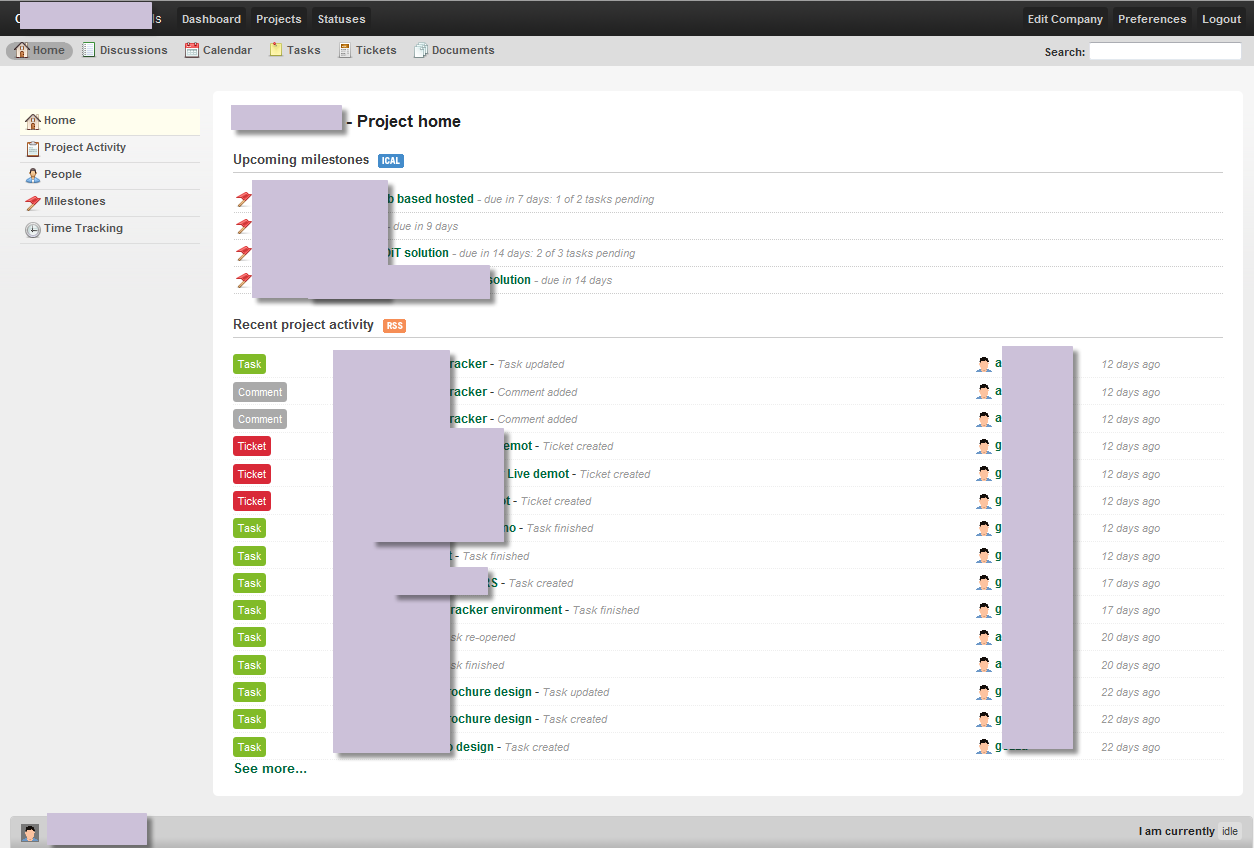Click the ICAL badge beside Upcoming milestones
The height and width of the screenshot is (848, 1254).
(391, 161)
